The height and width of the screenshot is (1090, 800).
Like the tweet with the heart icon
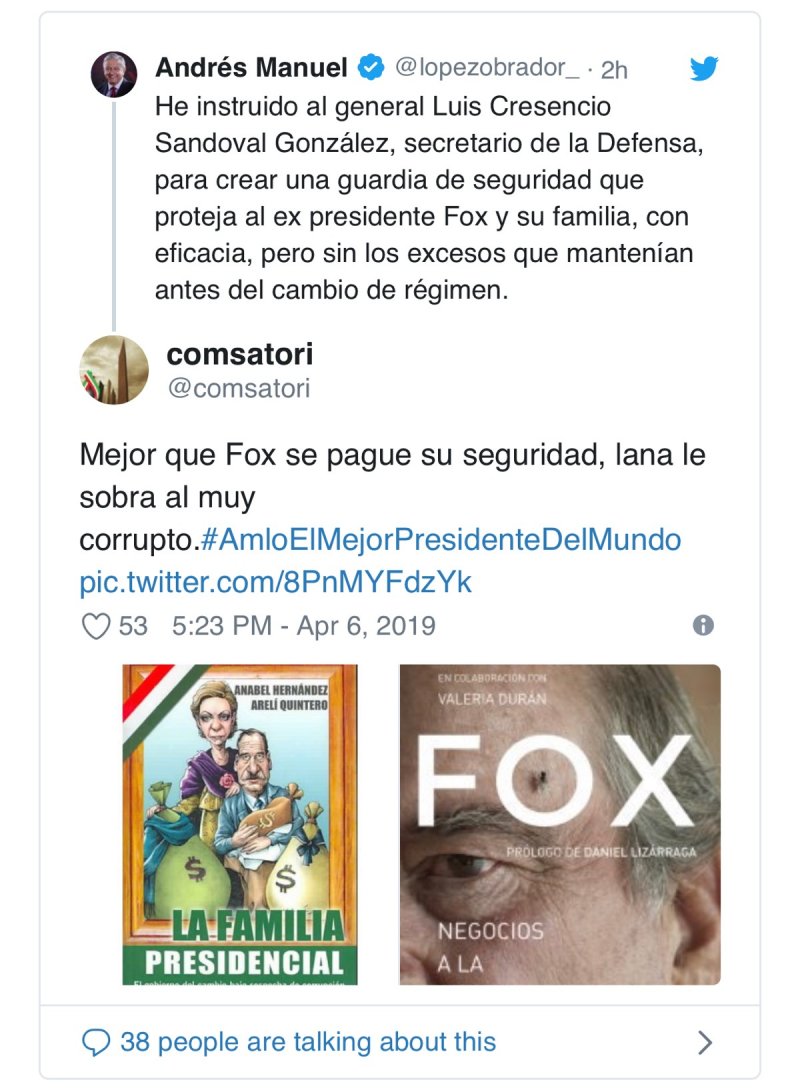click(x=95, y=627)
